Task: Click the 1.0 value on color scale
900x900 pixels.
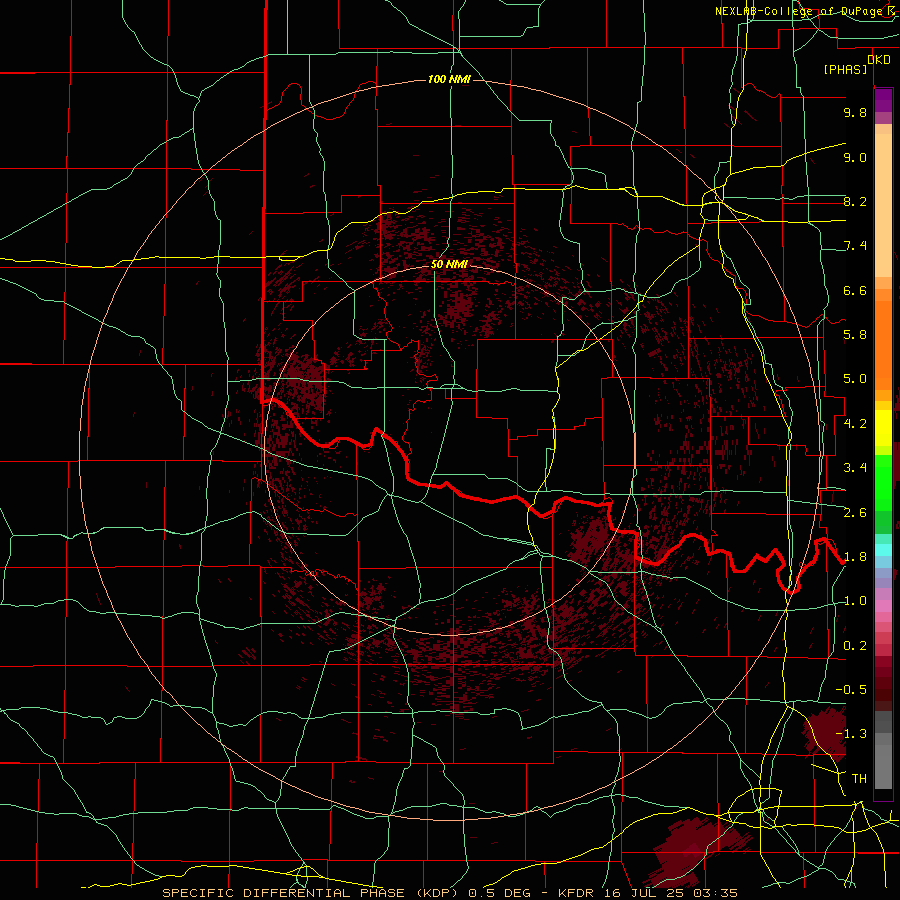Action: [x=855, y=601]
